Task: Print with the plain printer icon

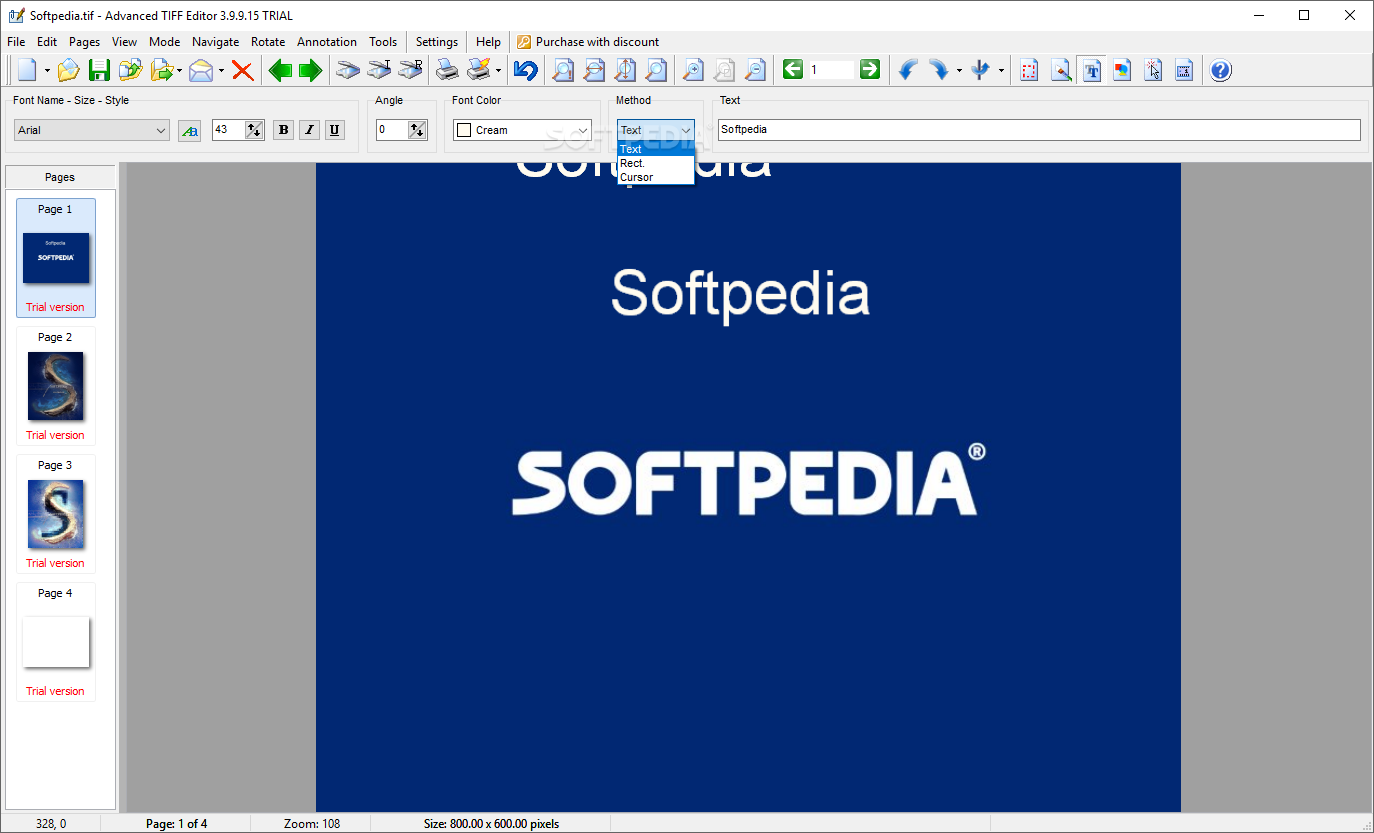Action: coord(447,70)
